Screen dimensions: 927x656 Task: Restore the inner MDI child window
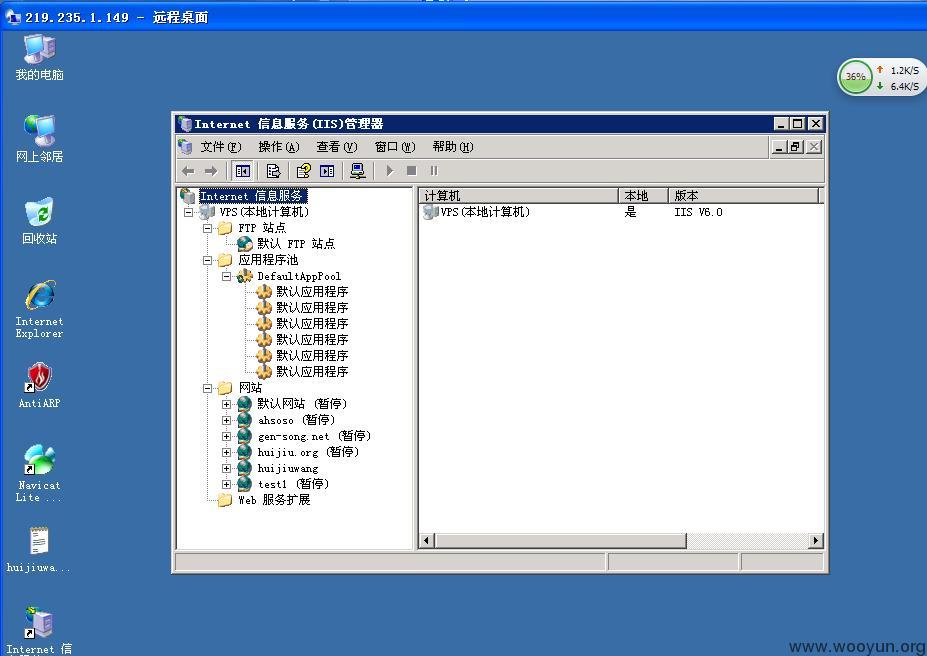pyautogui.click(x=796, y=147)
